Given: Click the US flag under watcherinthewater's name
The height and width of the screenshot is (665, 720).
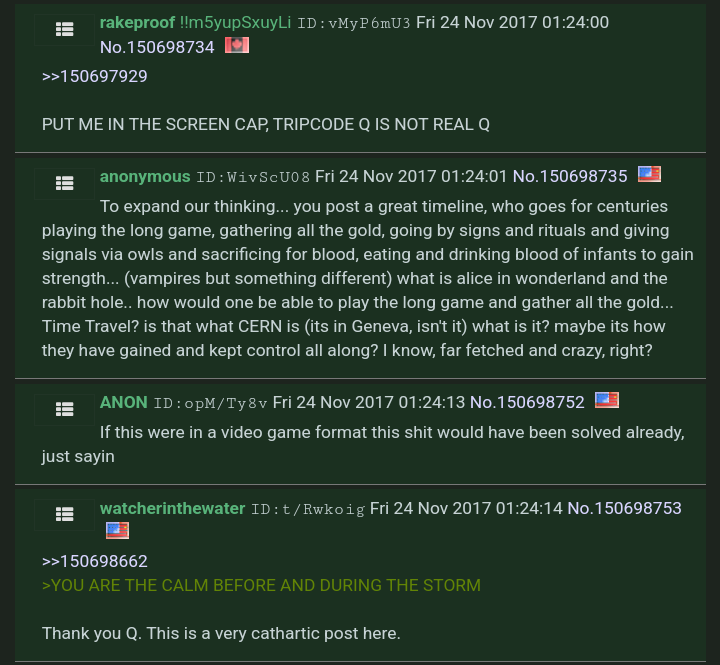Looking at the screenshot, I should 118,530.
